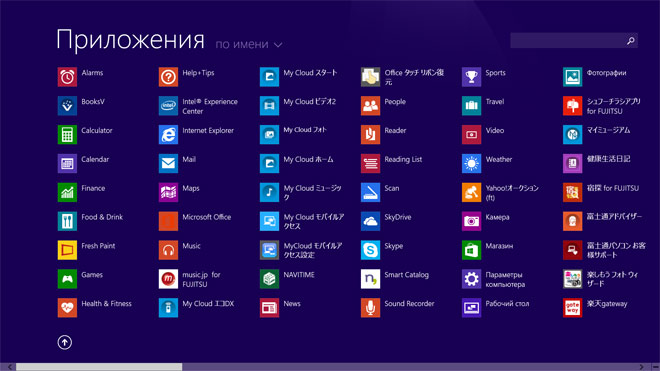Viewport: 660px width, 371px height.
Task: Open the My Cloud music note icon
Action: point(269,192)
